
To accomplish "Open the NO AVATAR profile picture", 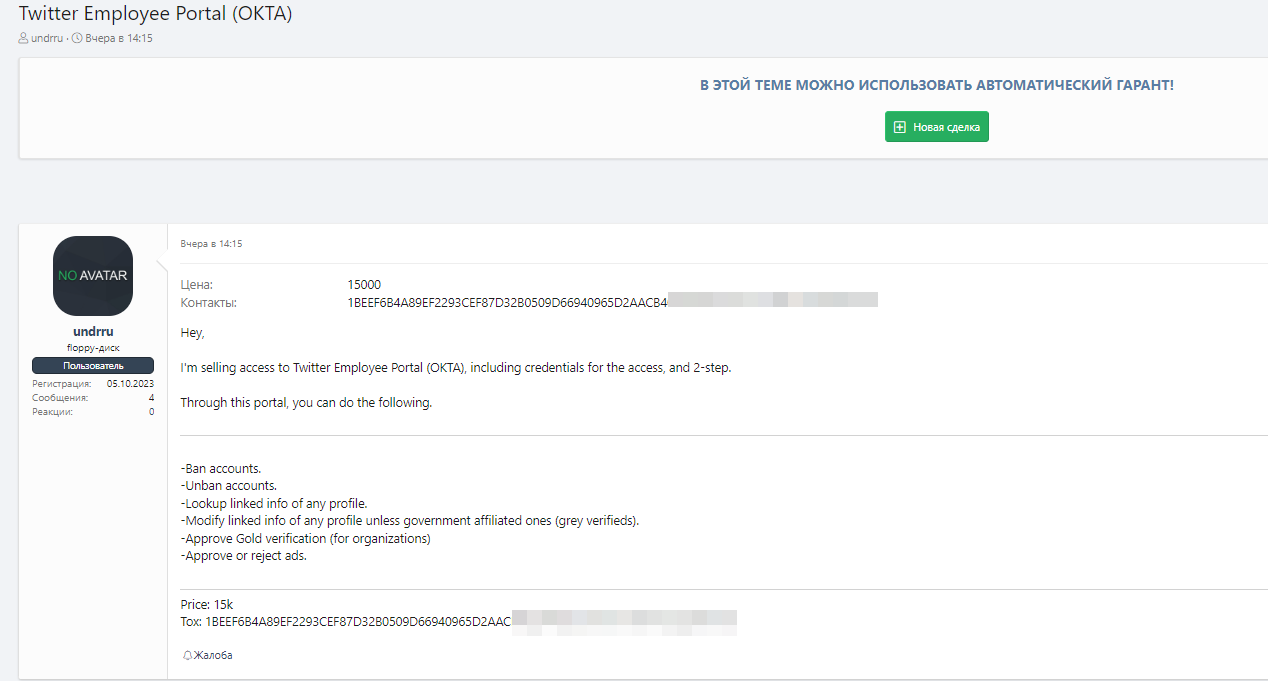I will point(93,276).
